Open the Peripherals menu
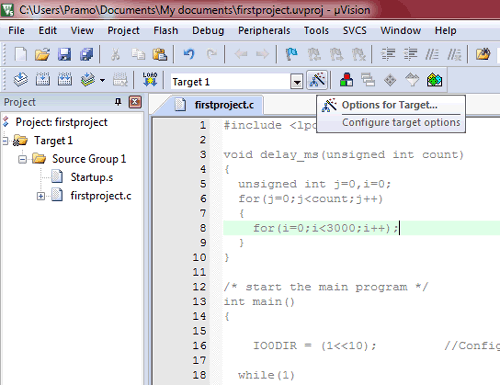Image resolution: width=500 pixels, height=385 pixels. pyautogui.click(x=264, y=31)
